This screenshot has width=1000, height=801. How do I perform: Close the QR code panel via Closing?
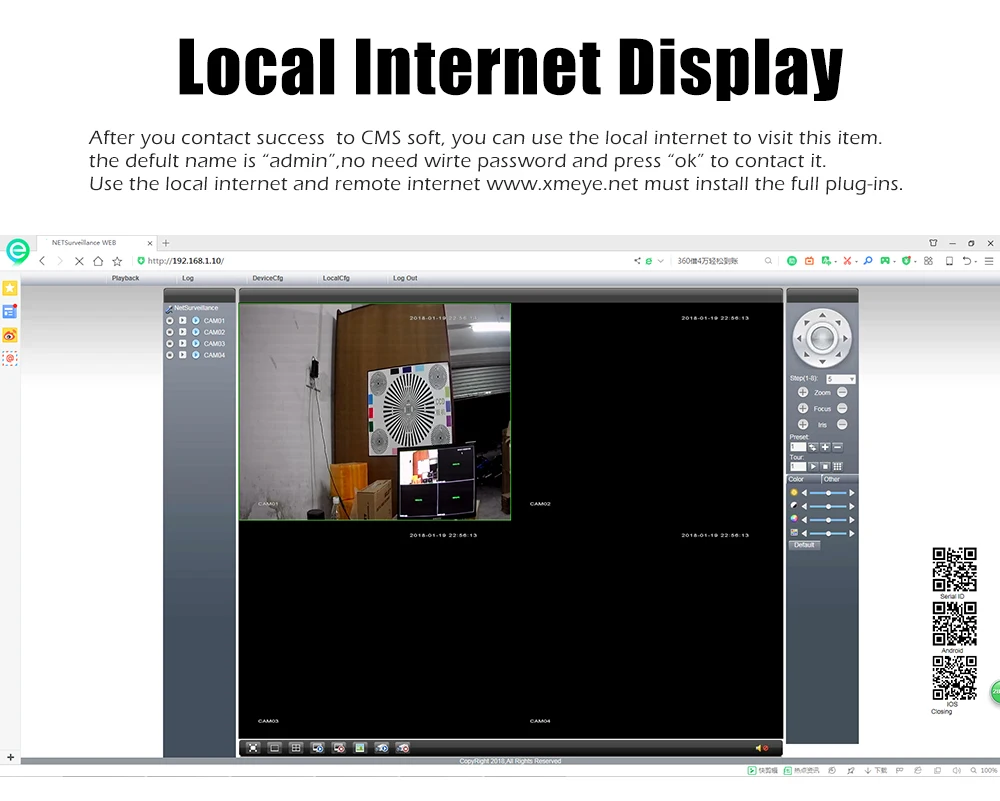click(941, 712)
